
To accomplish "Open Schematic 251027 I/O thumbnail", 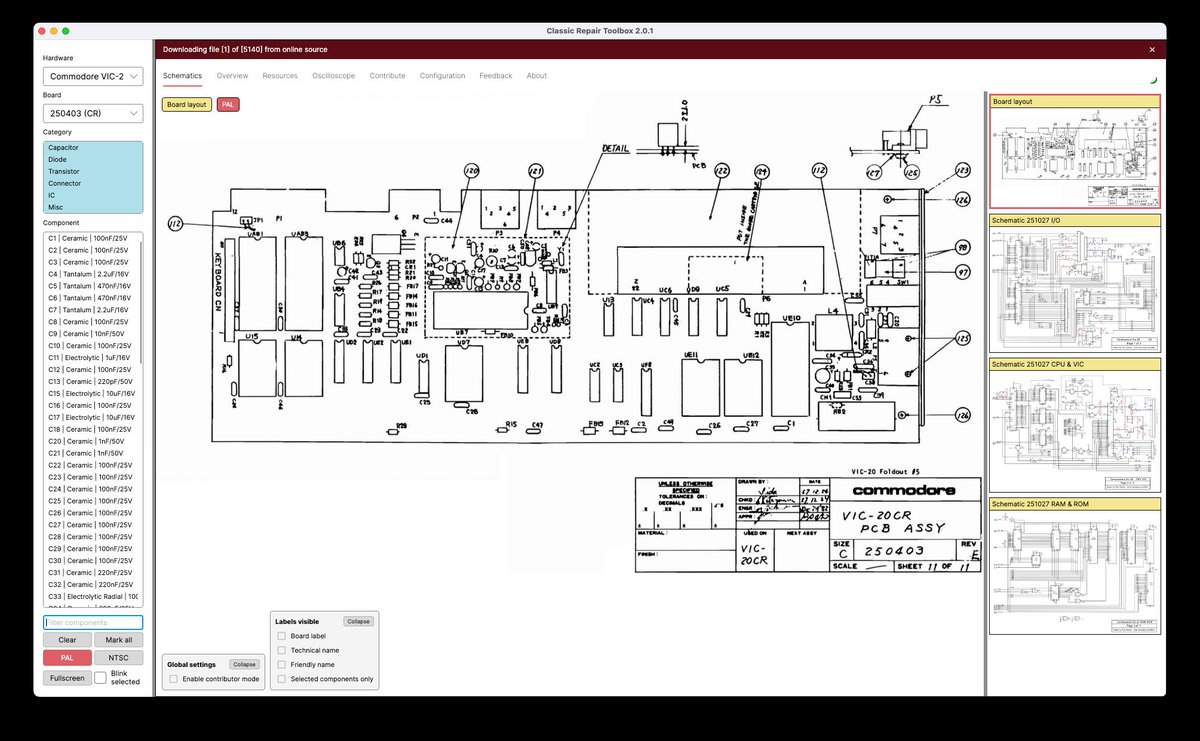I will coord(1075,283).
